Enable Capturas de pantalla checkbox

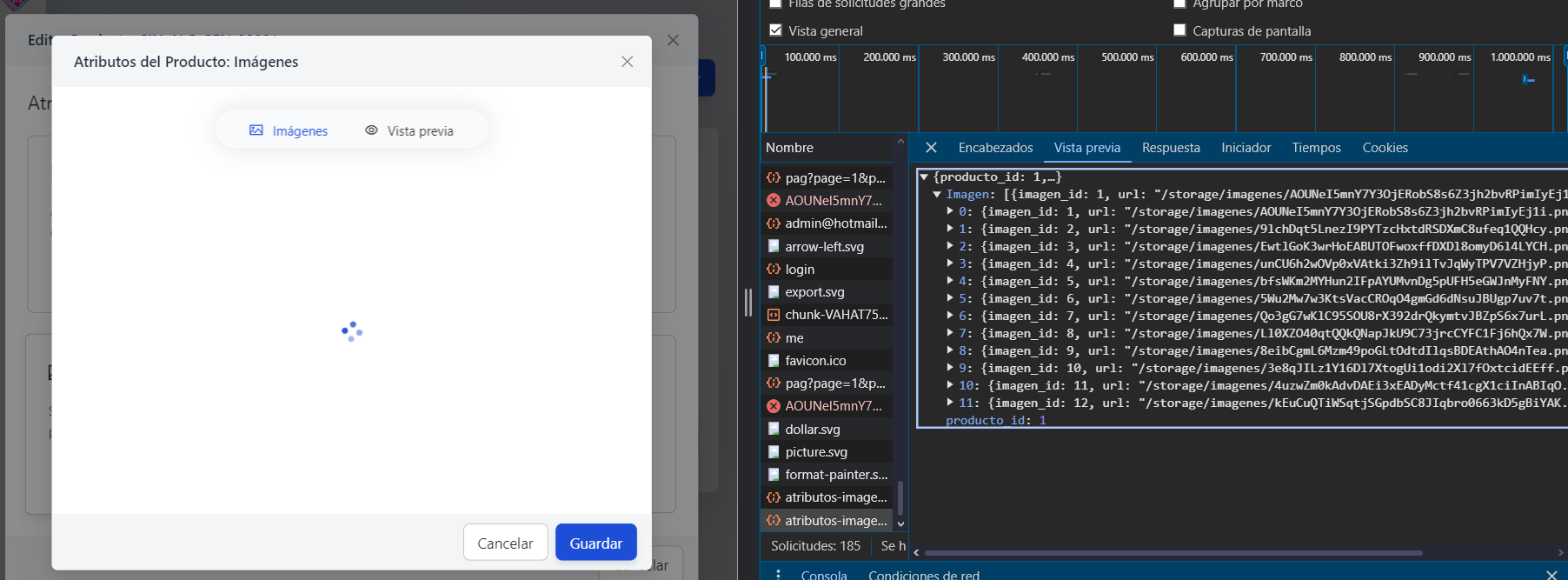1179,30
